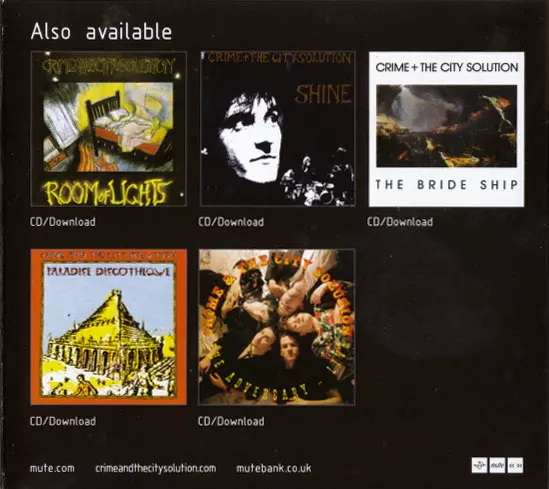Select The Adversary Live album cover

277,327
